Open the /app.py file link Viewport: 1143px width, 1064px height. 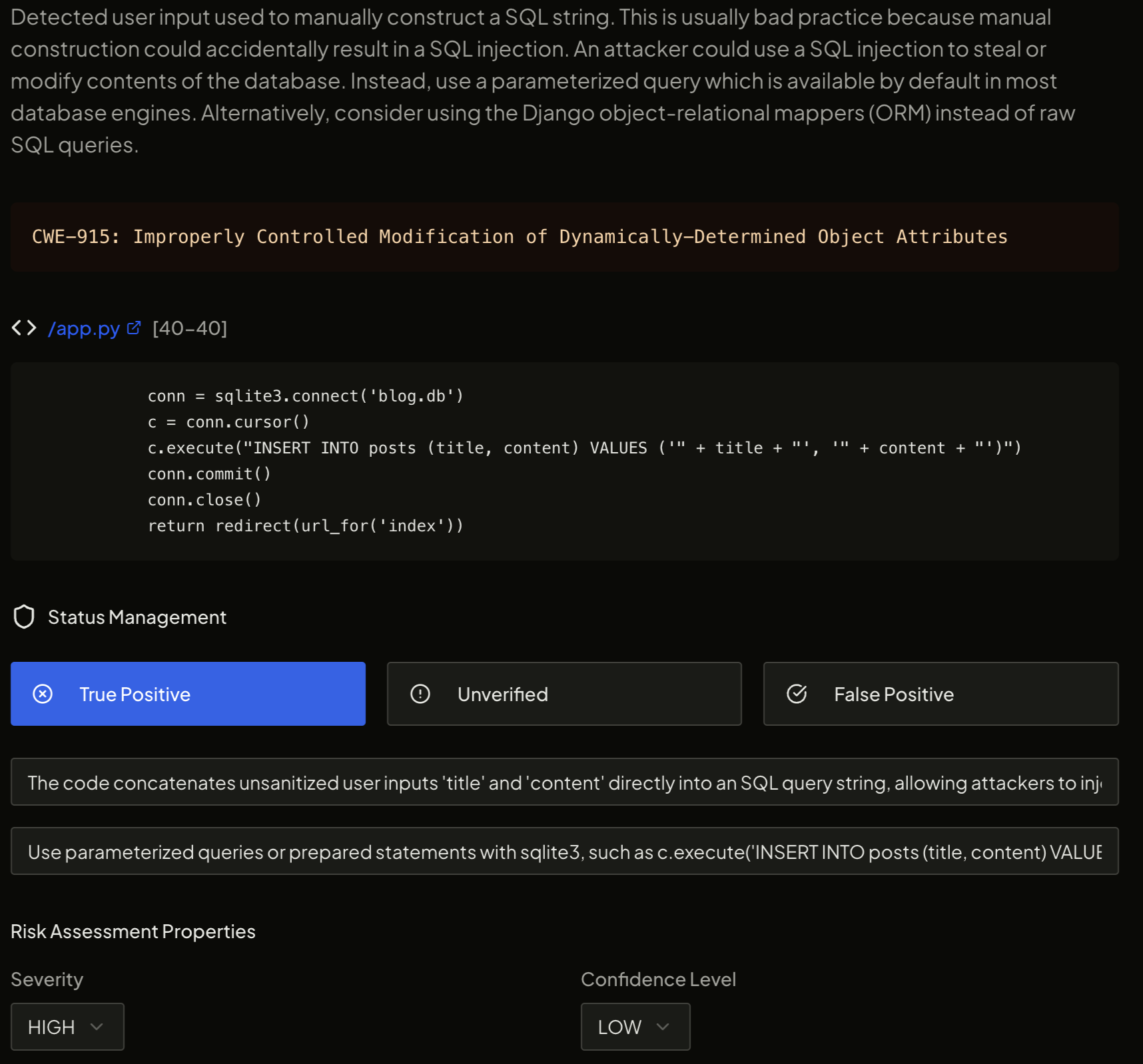click(84, 328)
